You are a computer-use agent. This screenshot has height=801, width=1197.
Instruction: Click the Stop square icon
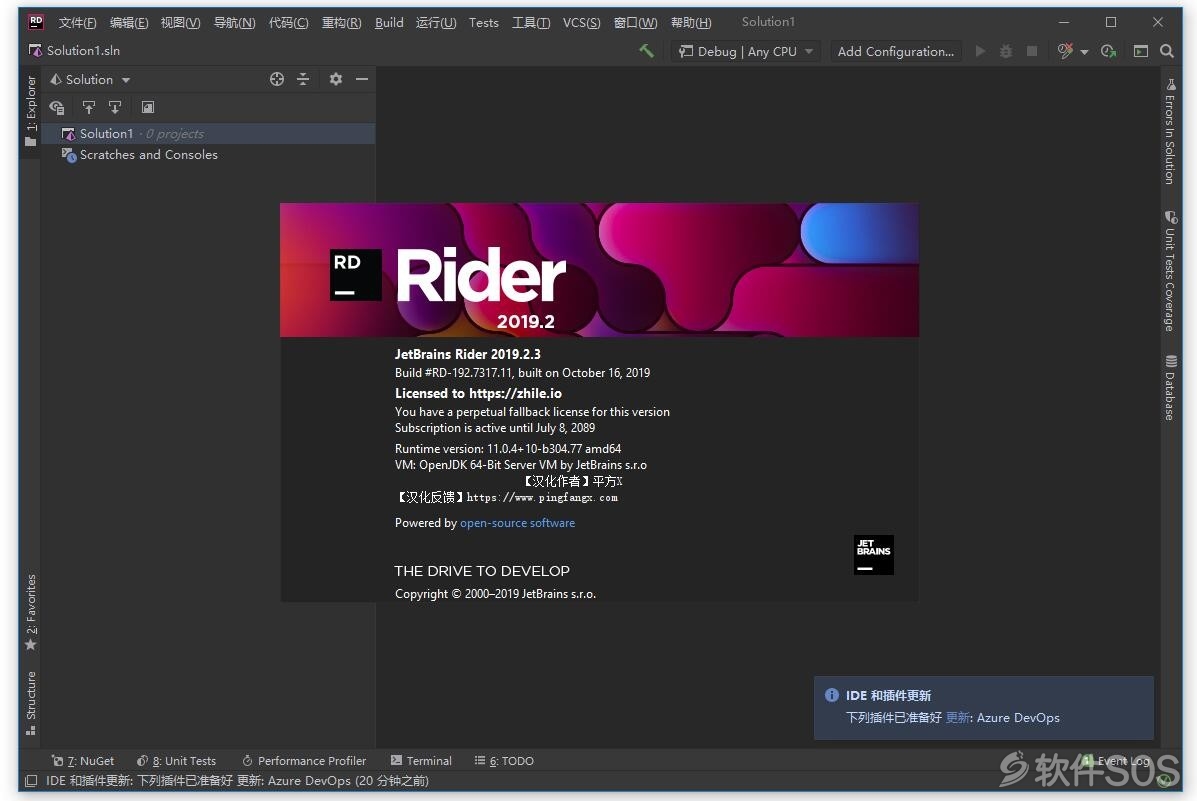pos(1032,51)
